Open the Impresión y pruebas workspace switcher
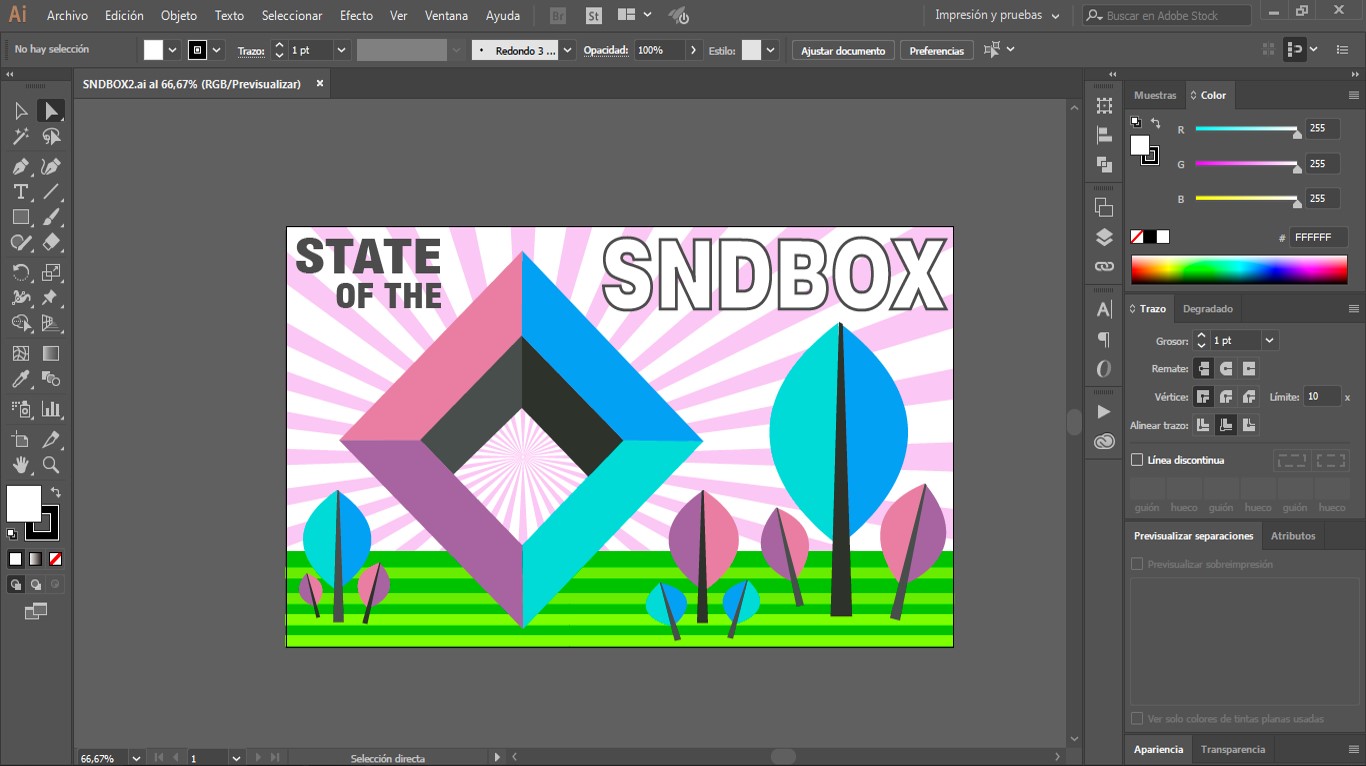The width and height of the screenshot is (1366, 766). click(997, 15)
